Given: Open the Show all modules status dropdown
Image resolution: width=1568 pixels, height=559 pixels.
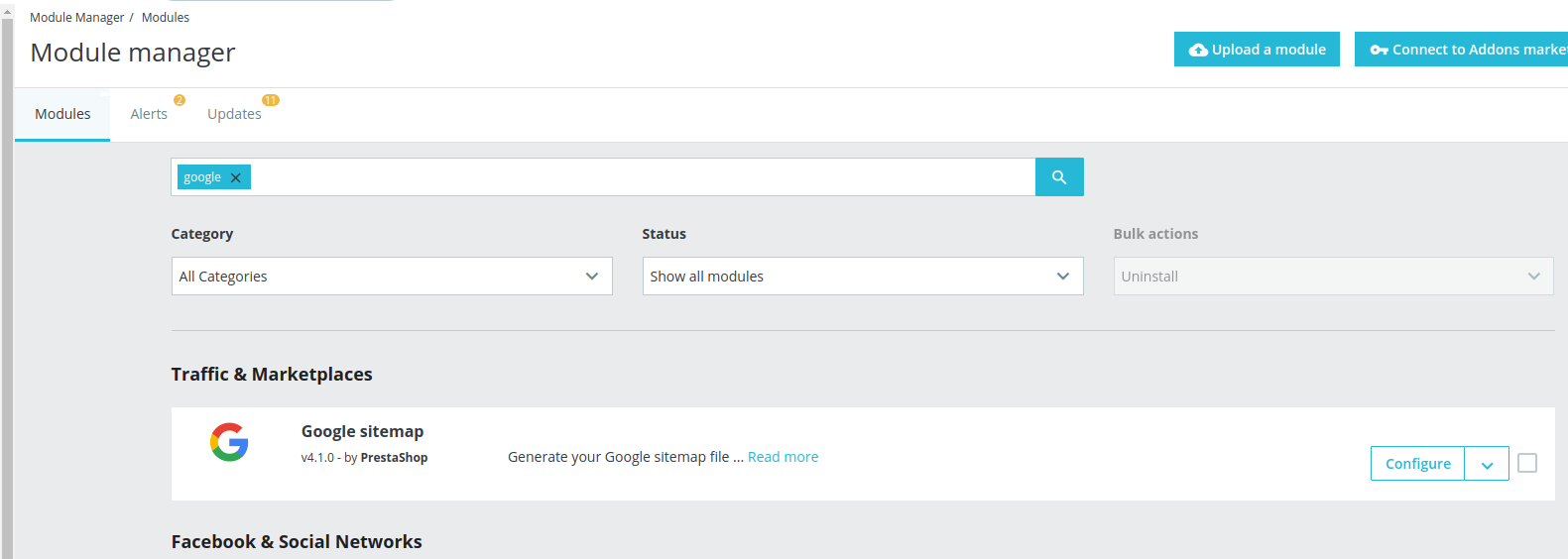Looking at the screenshot, I should point(862,277).
